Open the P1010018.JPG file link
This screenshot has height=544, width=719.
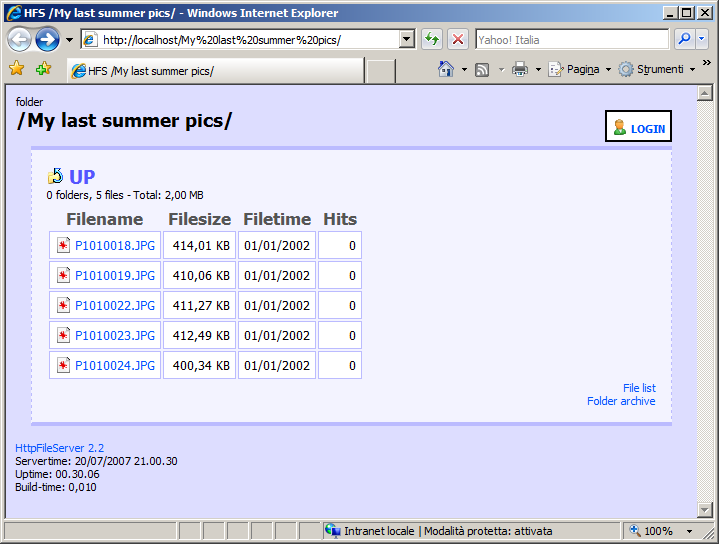coord(115,246)
